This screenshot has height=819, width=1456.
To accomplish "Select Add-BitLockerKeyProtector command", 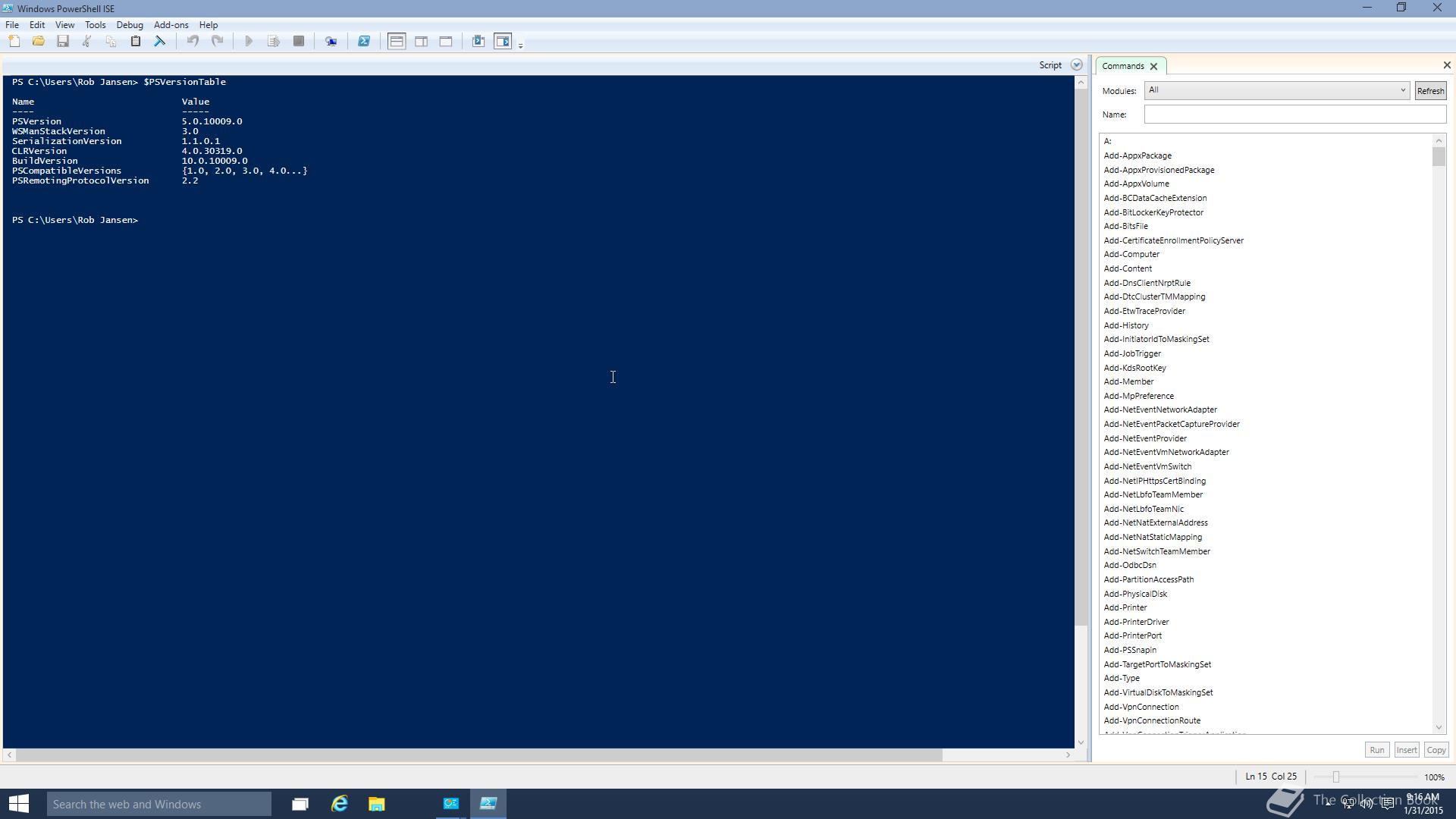I will coord(1153,212).
